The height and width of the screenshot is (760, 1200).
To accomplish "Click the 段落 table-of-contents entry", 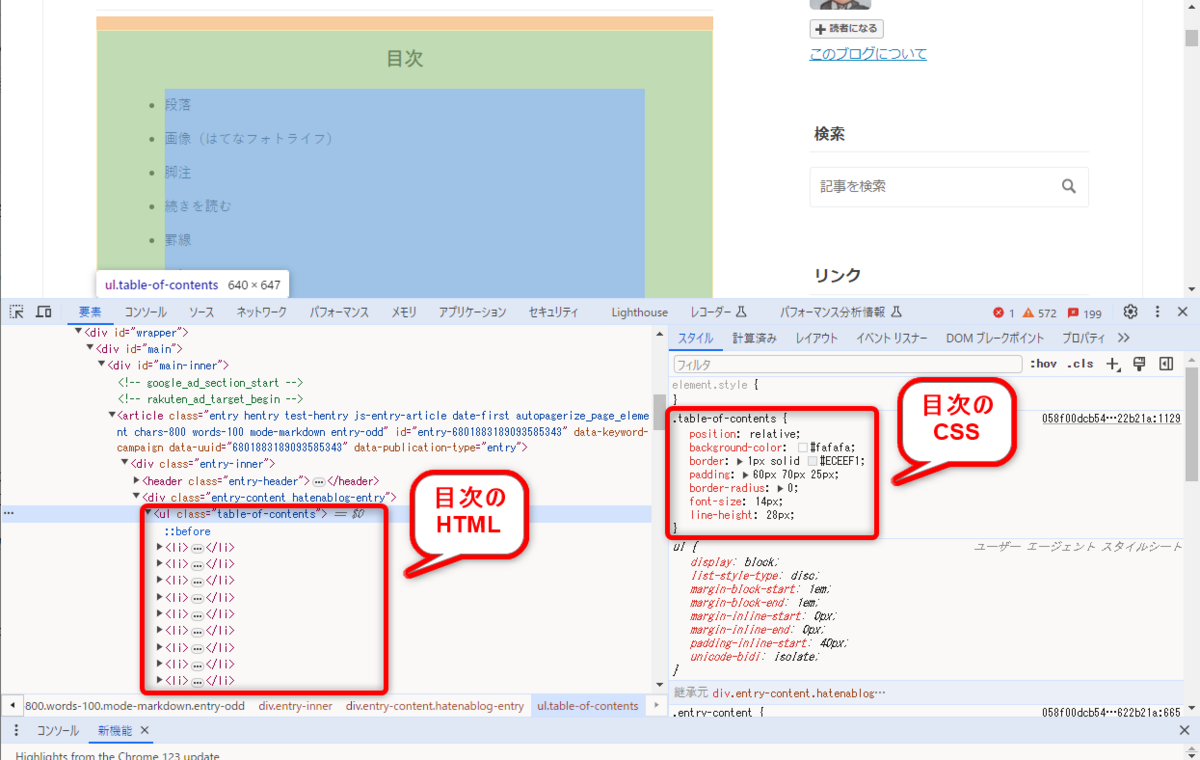I will 178,104.
